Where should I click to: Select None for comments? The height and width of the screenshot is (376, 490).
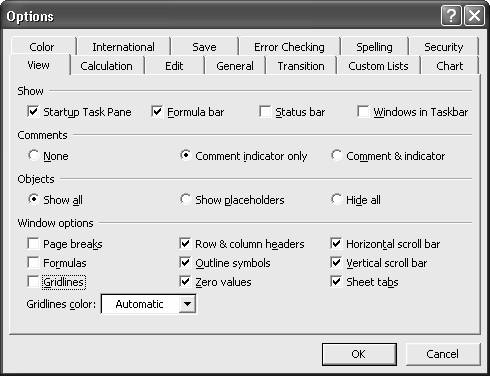[33, 155]
